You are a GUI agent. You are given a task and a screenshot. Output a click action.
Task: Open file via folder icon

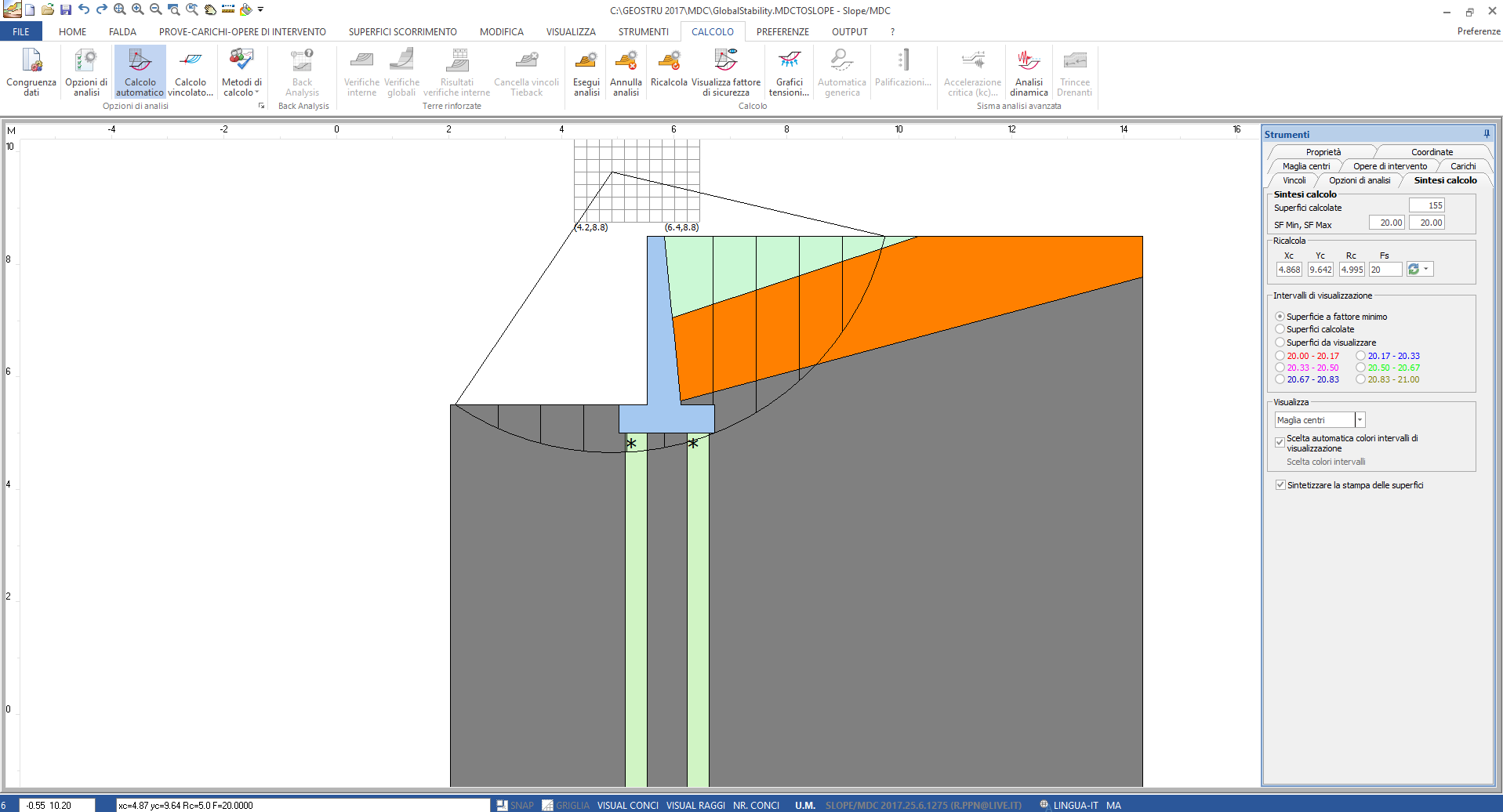(x=48, y=9)
